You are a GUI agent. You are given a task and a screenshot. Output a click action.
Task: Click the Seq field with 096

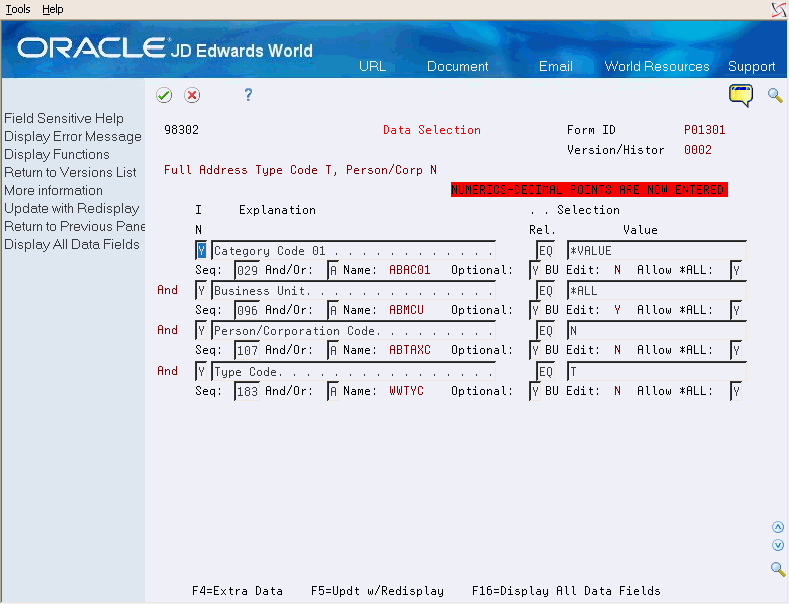coord(247,310)
